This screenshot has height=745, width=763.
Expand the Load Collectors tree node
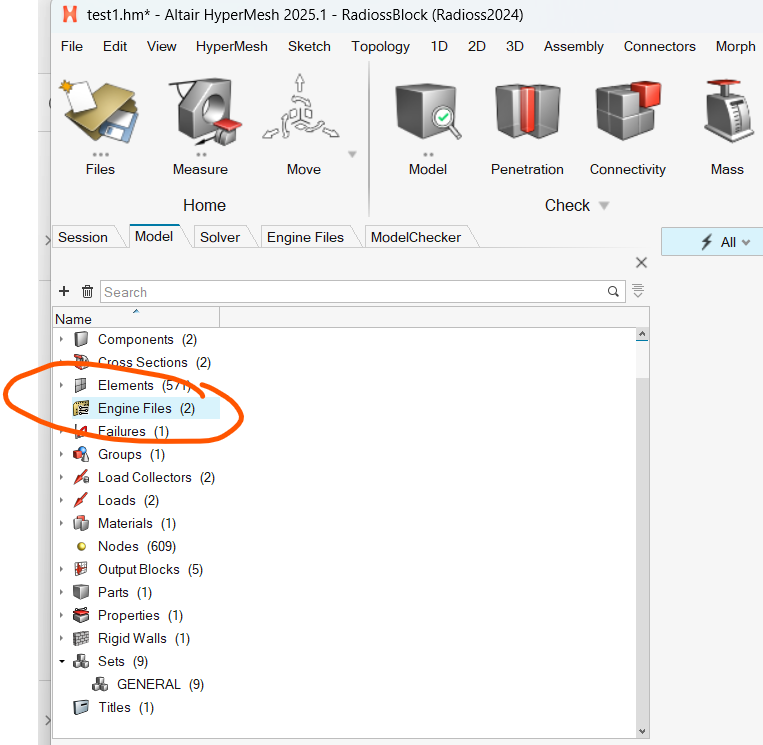(61, 477)
